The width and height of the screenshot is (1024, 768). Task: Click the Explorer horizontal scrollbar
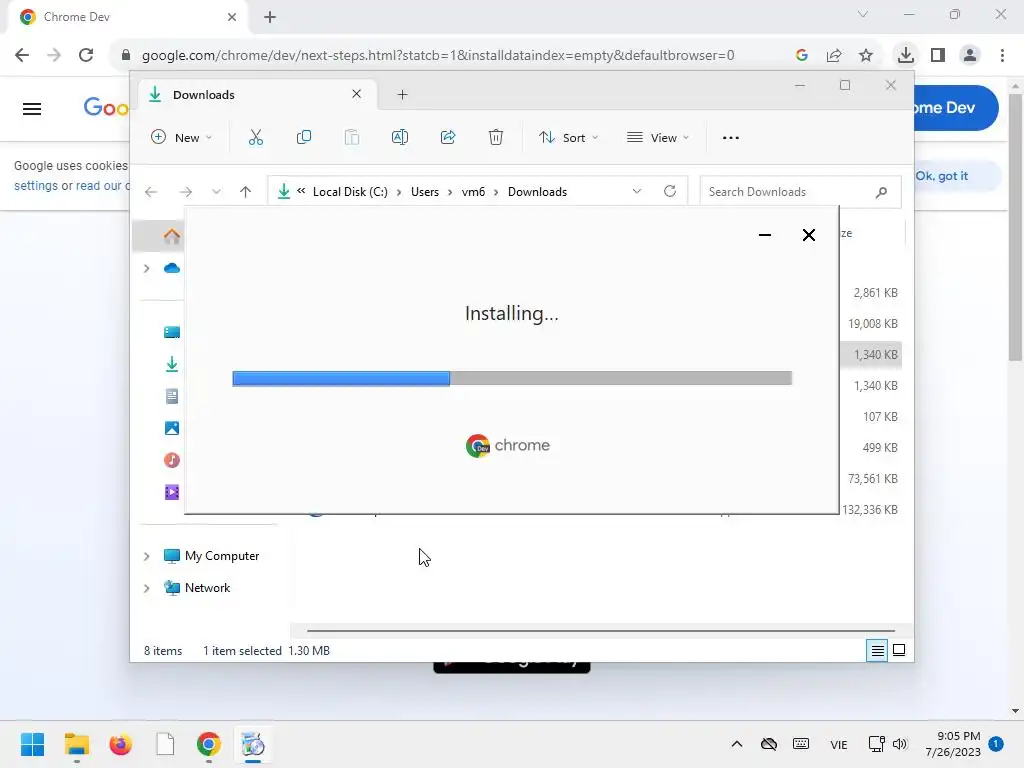coord(600,631)
